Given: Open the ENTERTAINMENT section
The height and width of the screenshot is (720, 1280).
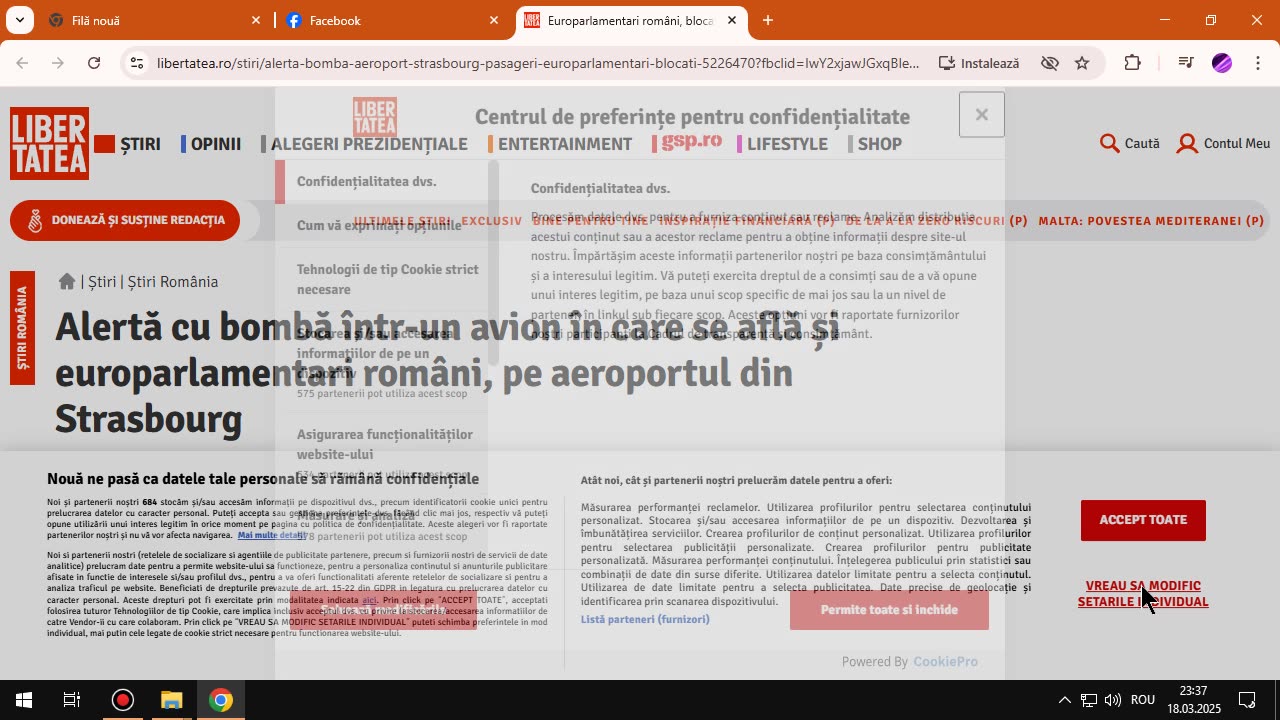Looking at the screenshot, I should (565, 144).
